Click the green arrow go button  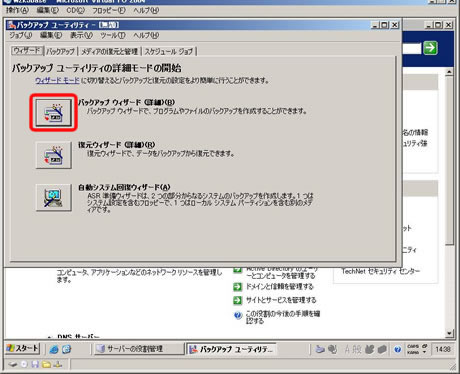pyautogui.click(x=430, y=48)
